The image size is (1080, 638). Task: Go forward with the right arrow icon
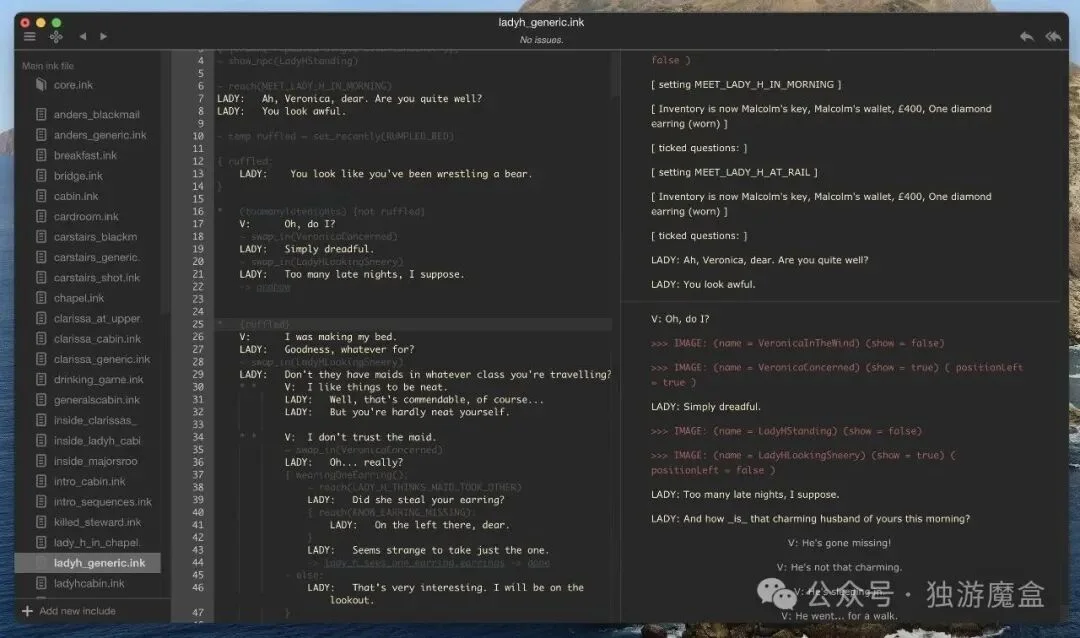(x=103, y=37)
